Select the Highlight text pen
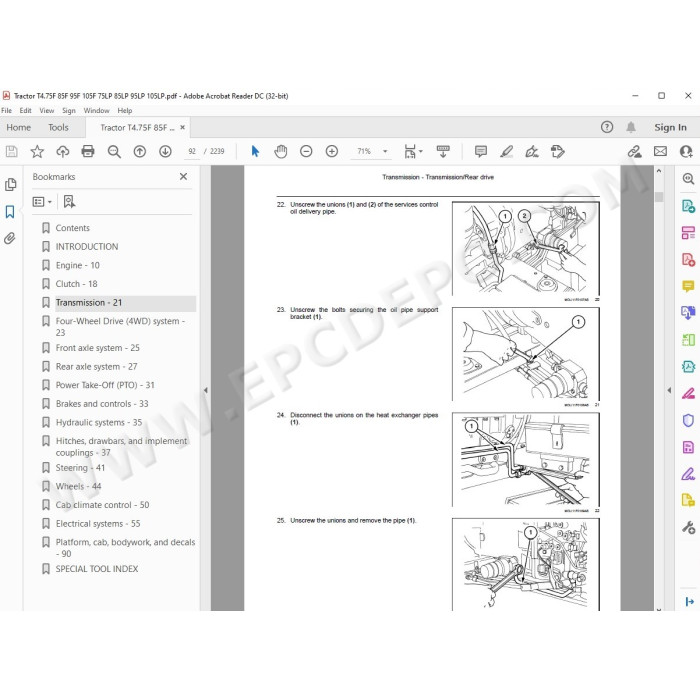 pyautogui.click(x=506, y=152)
